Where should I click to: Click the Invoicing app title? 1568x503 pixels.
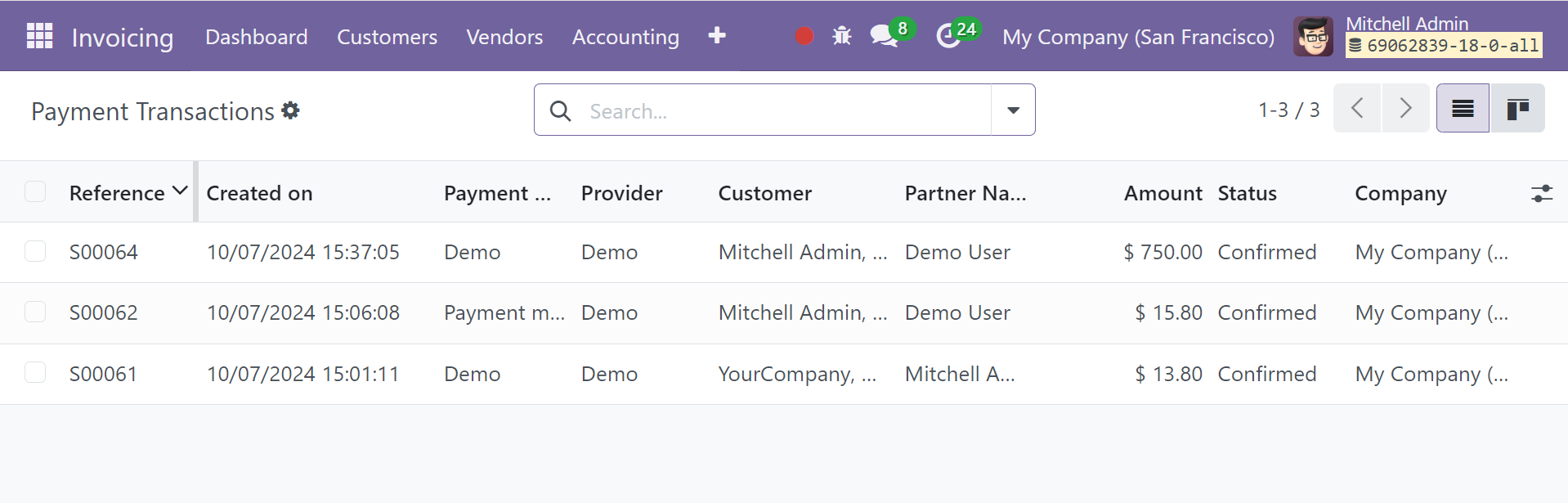pos(123,38)
